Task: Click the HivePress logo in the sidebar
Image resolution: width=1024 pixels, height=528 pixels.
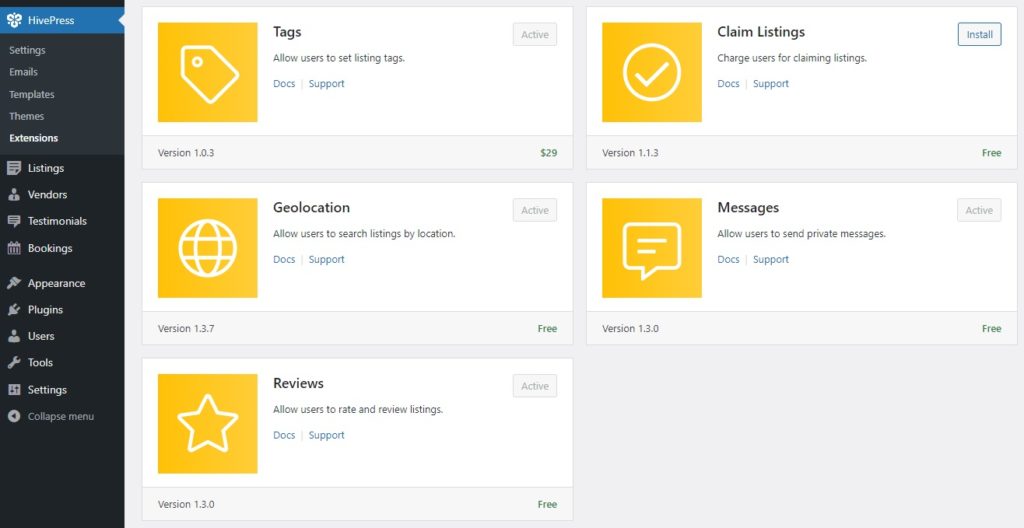Action: (14, 20)
